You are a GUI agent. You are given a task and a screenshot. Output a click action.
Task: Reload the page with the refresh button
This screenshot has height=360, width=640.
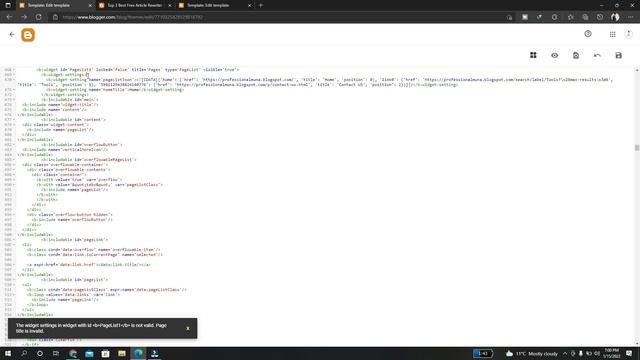(x=38, y=17)
